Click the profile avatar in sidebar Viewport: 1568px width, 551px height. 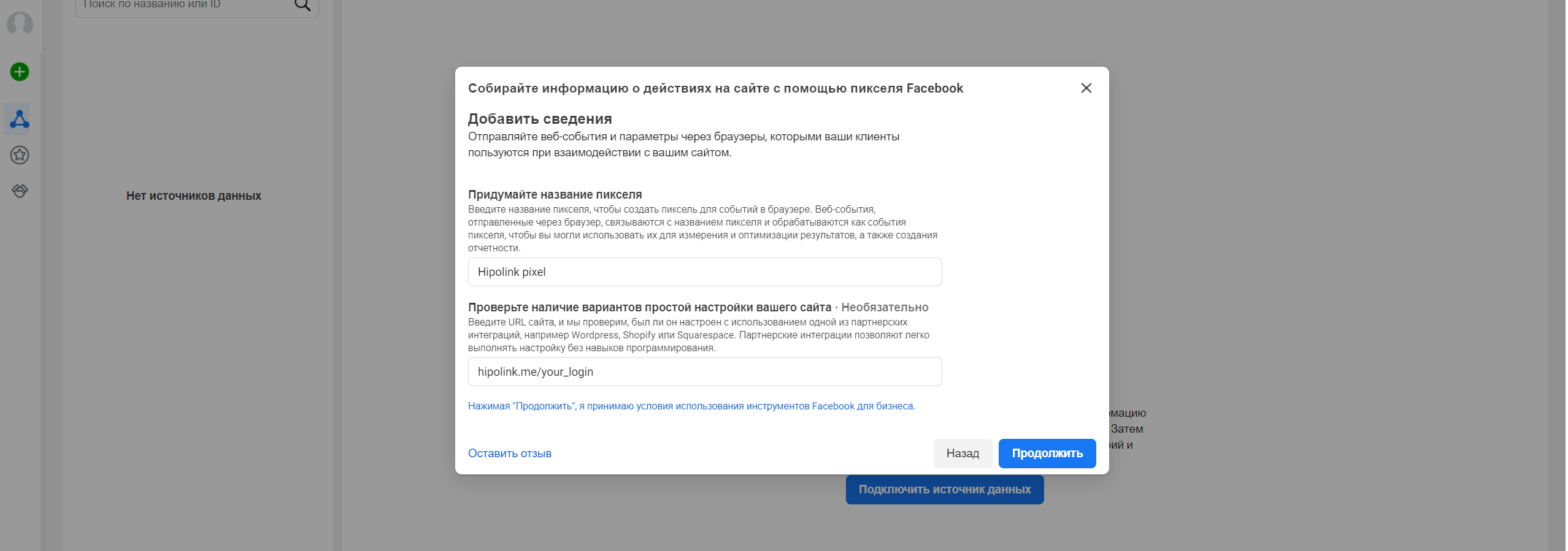click(20, 24)
